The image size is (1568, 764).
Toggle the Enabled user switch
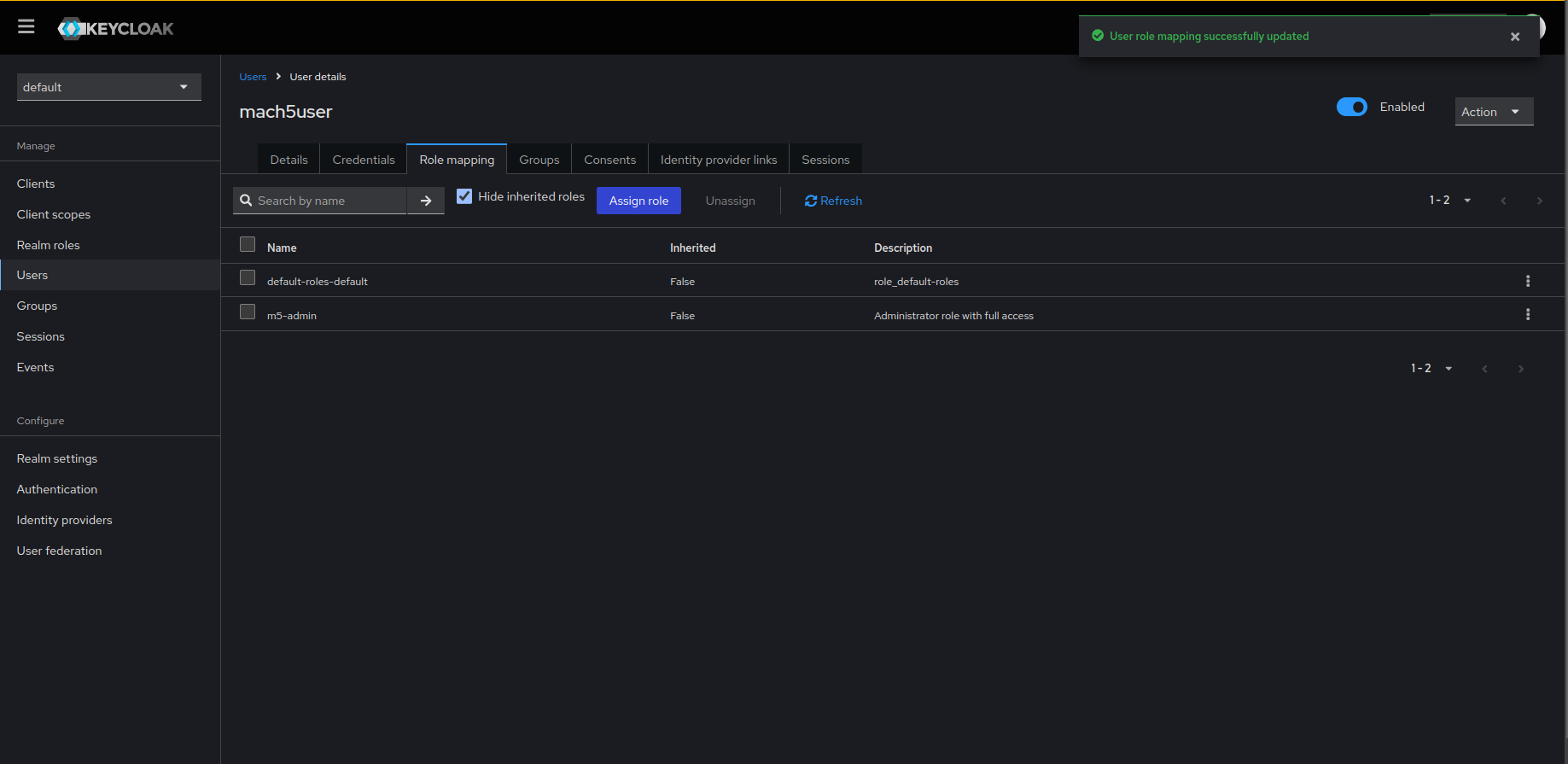[x=1351, y=107]
